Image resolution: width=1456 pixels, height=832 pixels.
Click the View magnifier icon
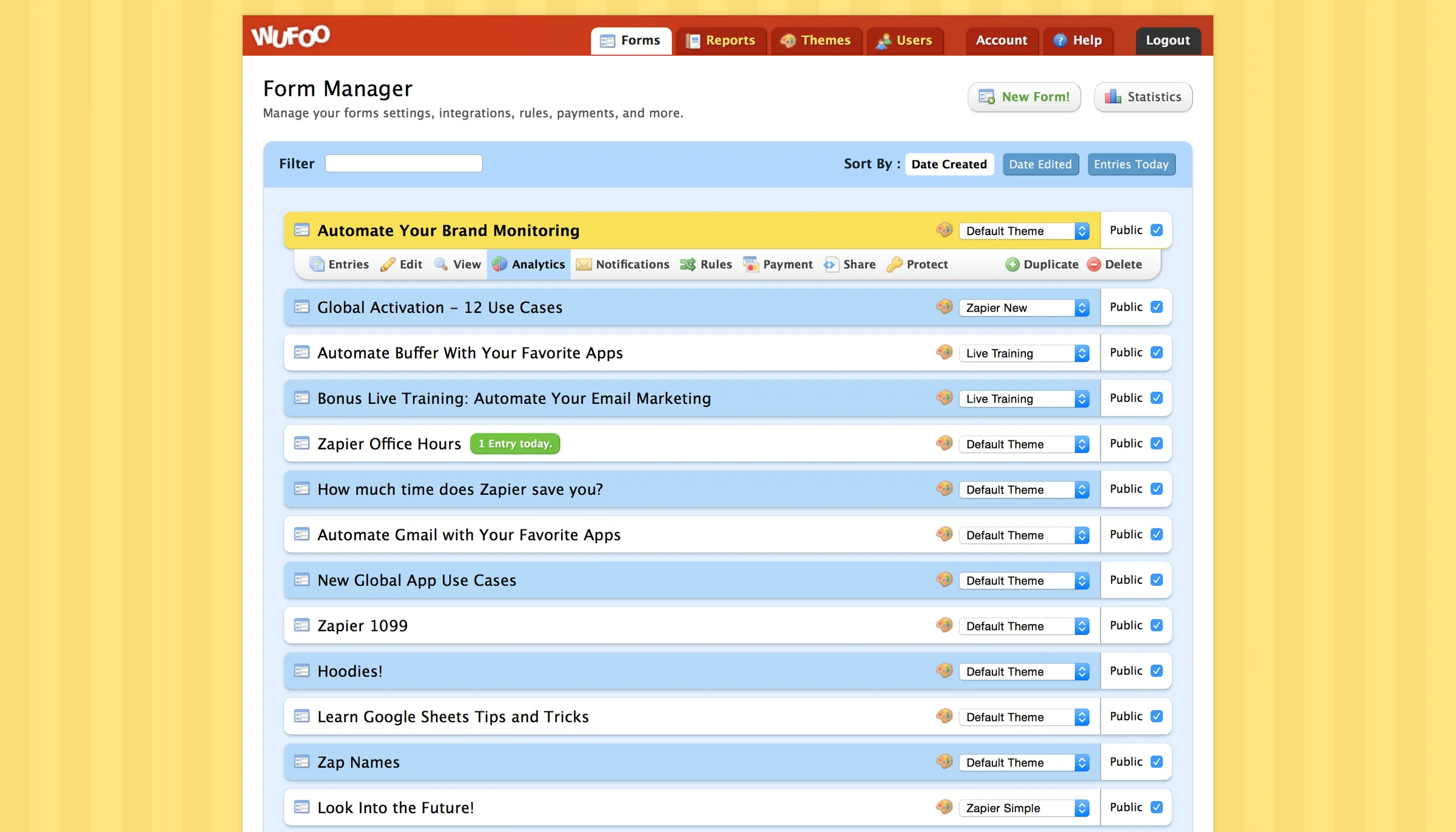pos(440,264)
